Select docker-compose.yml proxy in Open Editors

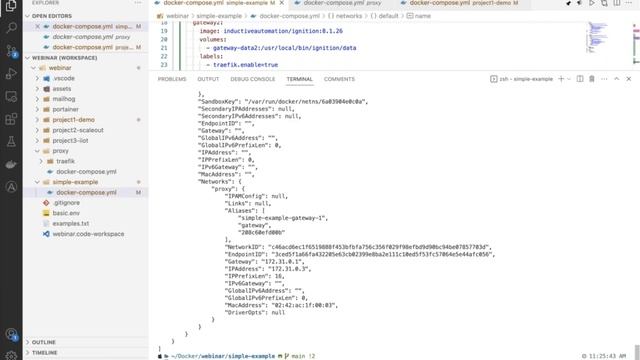coord(86,37)
